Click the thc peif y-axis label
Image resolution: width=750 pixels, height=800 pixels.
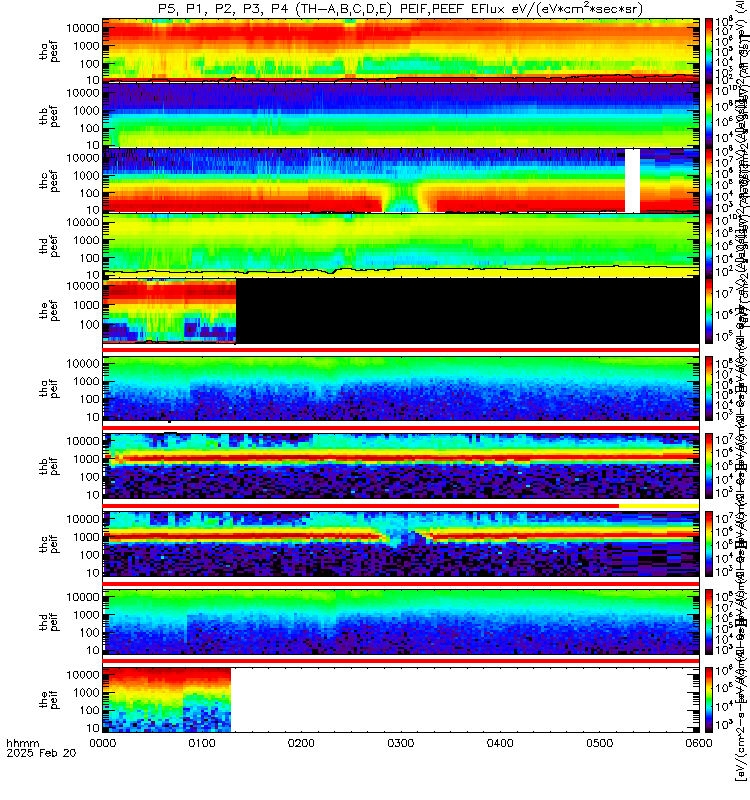(x=49, y=544)
